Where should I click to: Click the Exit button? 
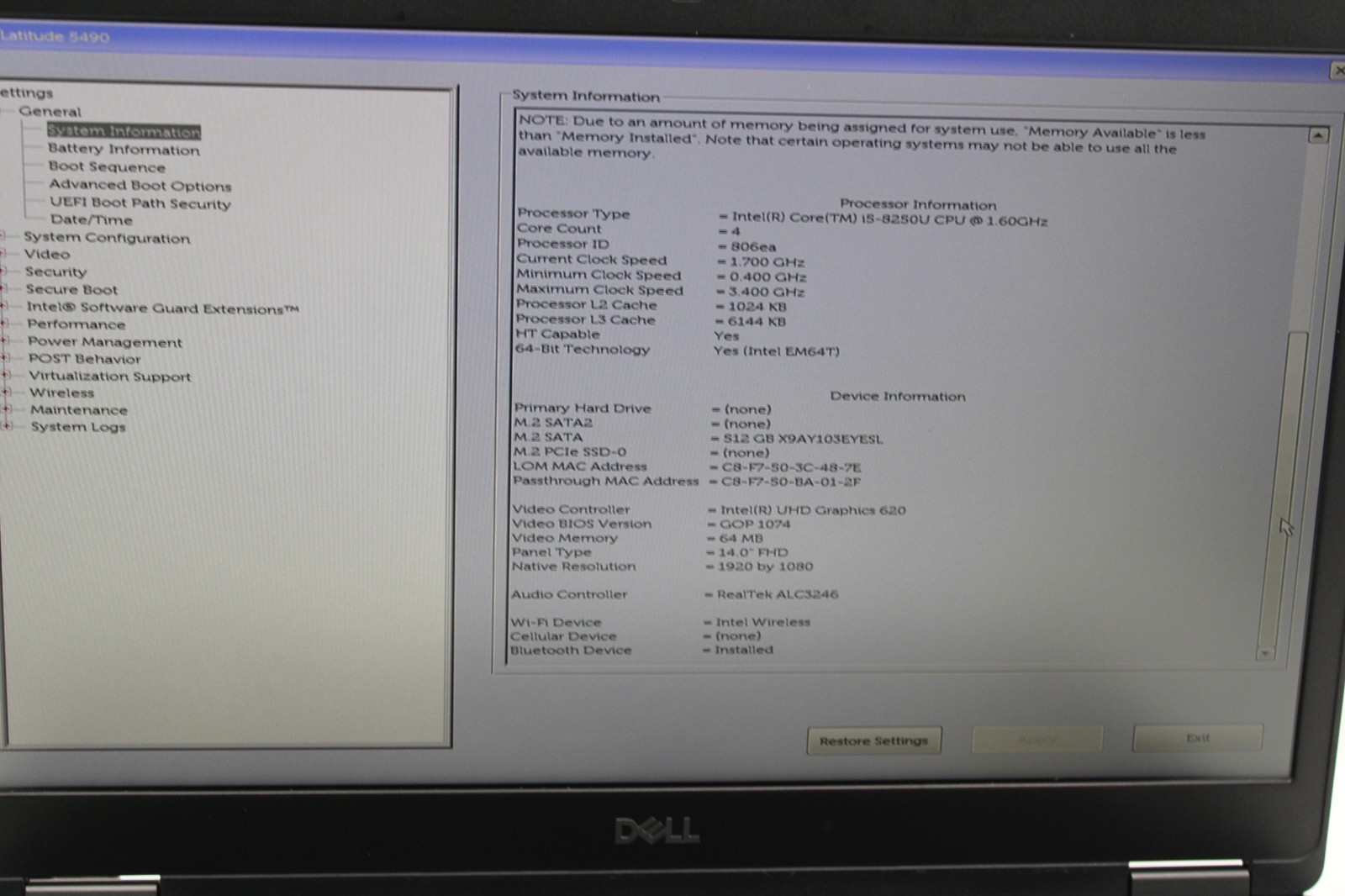[1197, 738]
